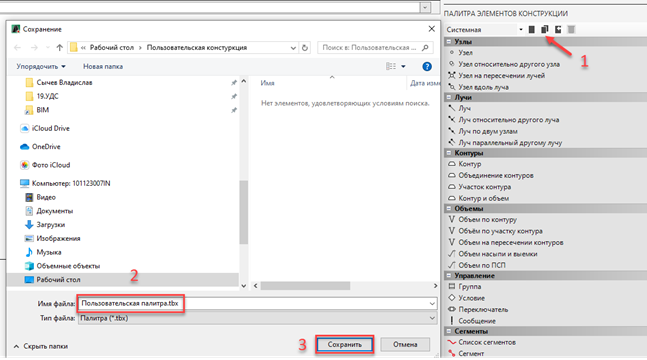Select Узел на пересечении лучей

click(502, 76)
